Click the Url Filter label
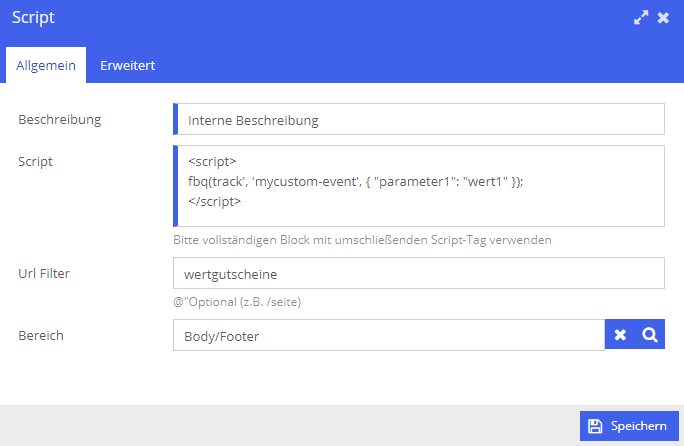 pyautogui.click(x=44, y=273)
